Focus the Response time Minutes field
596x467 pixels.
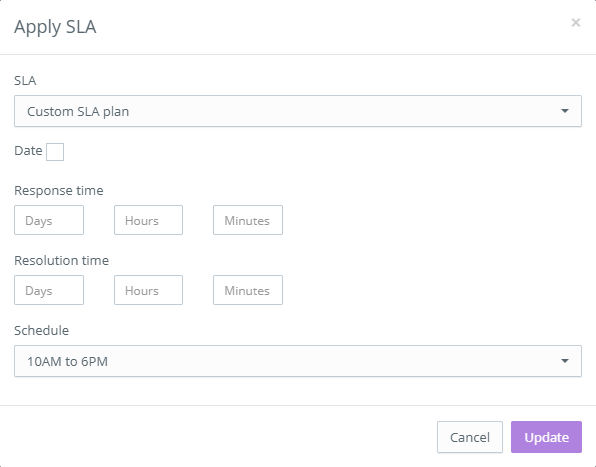(x=248, y=220)
